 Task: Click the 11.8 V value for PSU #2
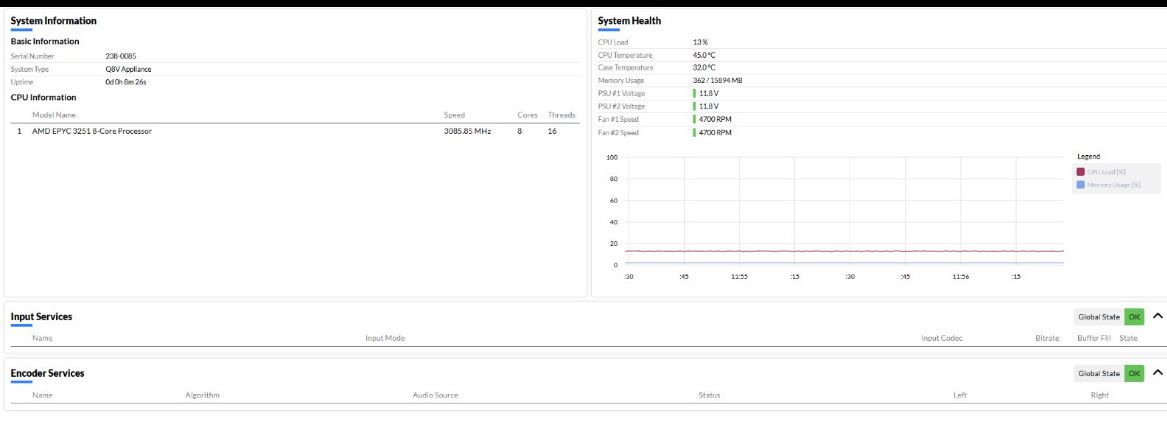click(x=709, y=106)
